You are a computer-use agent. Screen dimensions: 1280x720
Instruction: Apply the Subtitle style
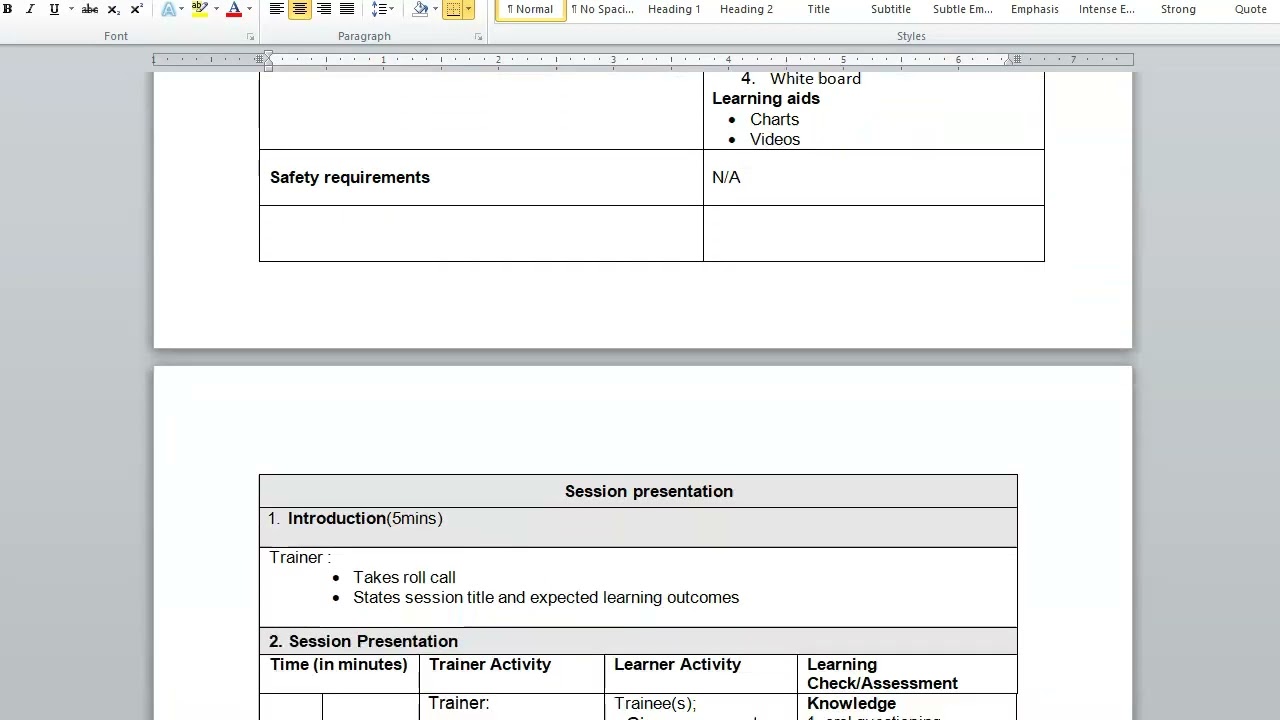tap(890, 10)
